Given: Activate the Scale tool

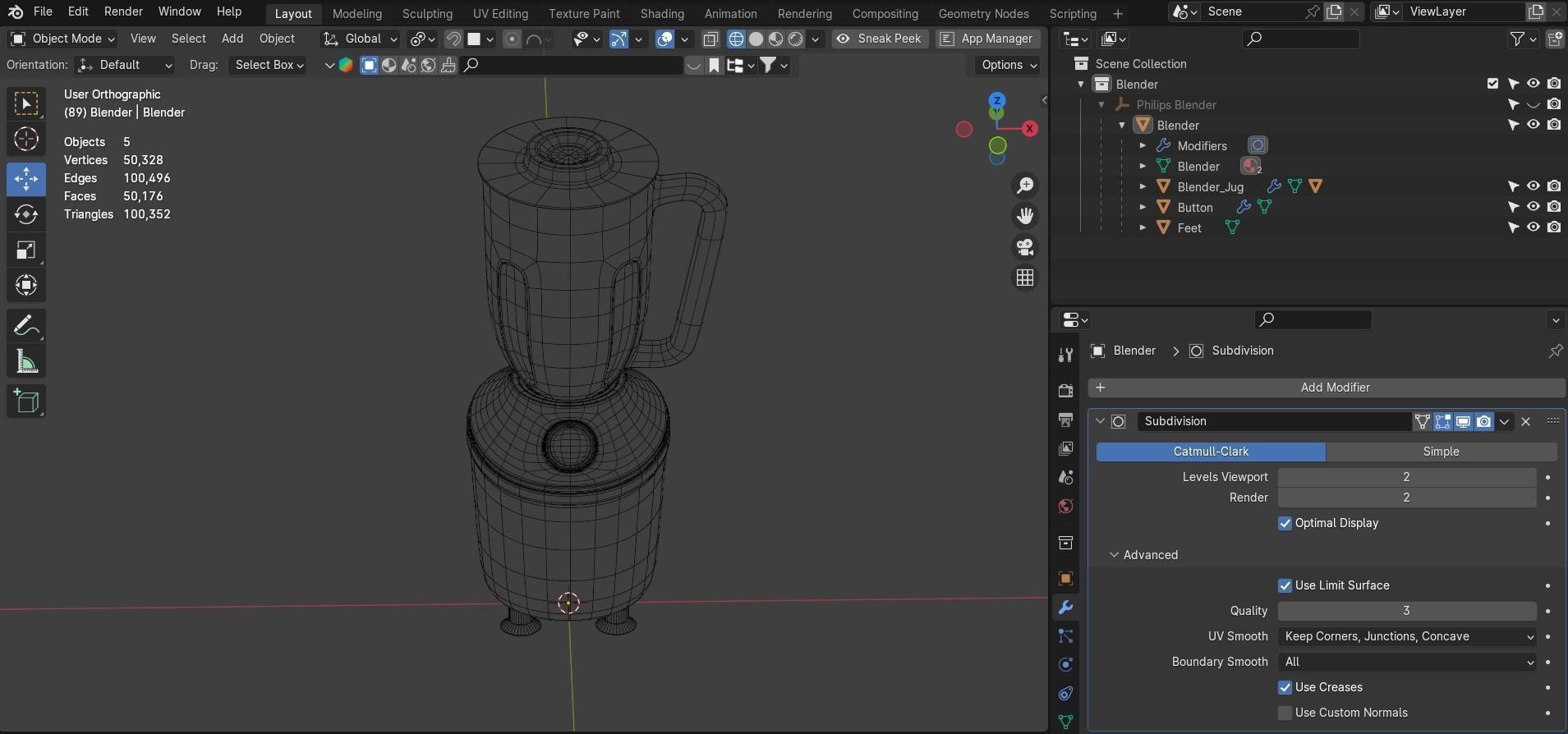Looking at the screenshot, I should click(26, 250).
